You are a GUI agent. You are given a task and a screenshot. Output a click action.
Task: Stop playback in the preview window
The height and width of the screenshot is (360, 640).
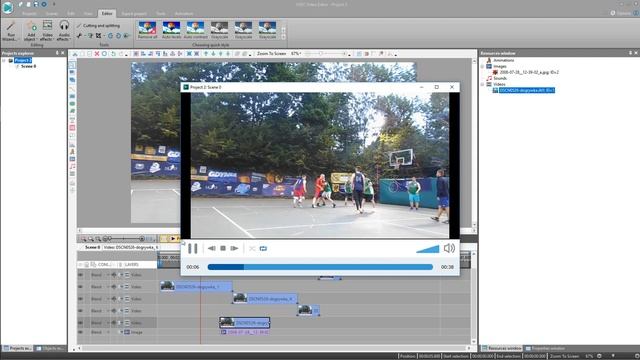coord(223,248)
